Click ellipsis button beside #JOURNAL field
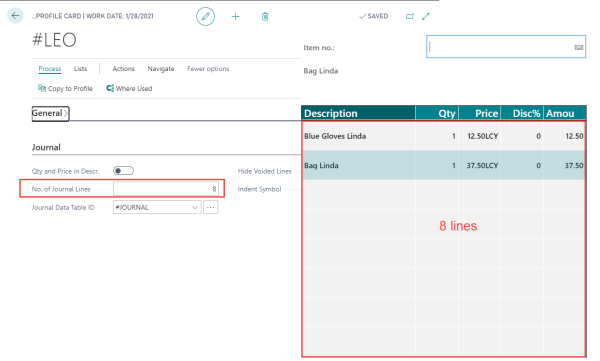 210,207
